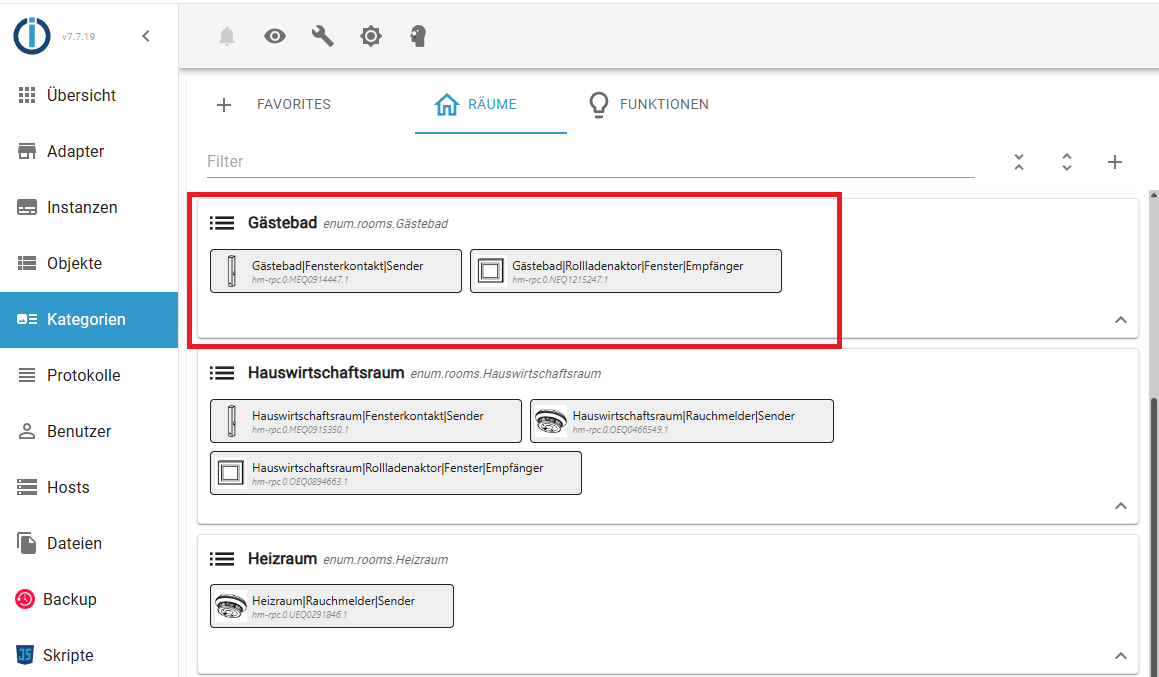Select Hauswirtschaftsraum|Rollladenaktor|Fenster|Empfänger device chip
The width and height of the screenshot is (1159, 677).
pos(395,473)
